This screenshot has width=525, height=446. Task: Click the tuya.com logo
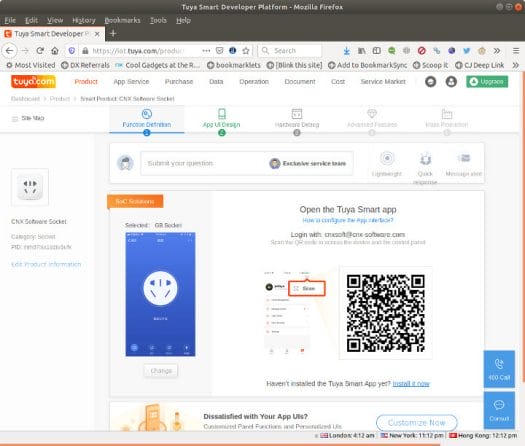click(x=33, y=81)
